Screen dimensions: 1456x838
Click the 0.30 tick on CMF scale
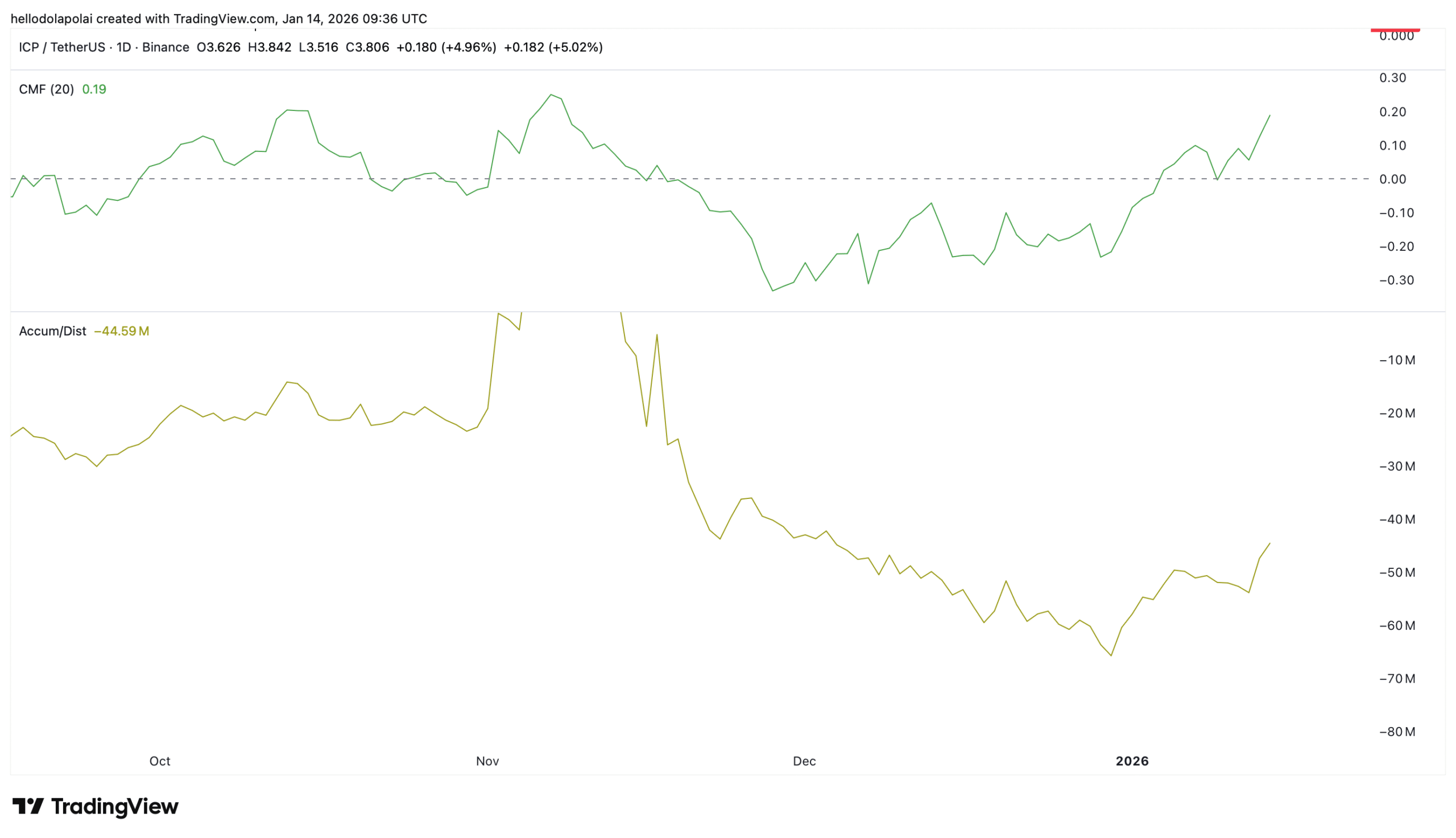click(1392, 78)
